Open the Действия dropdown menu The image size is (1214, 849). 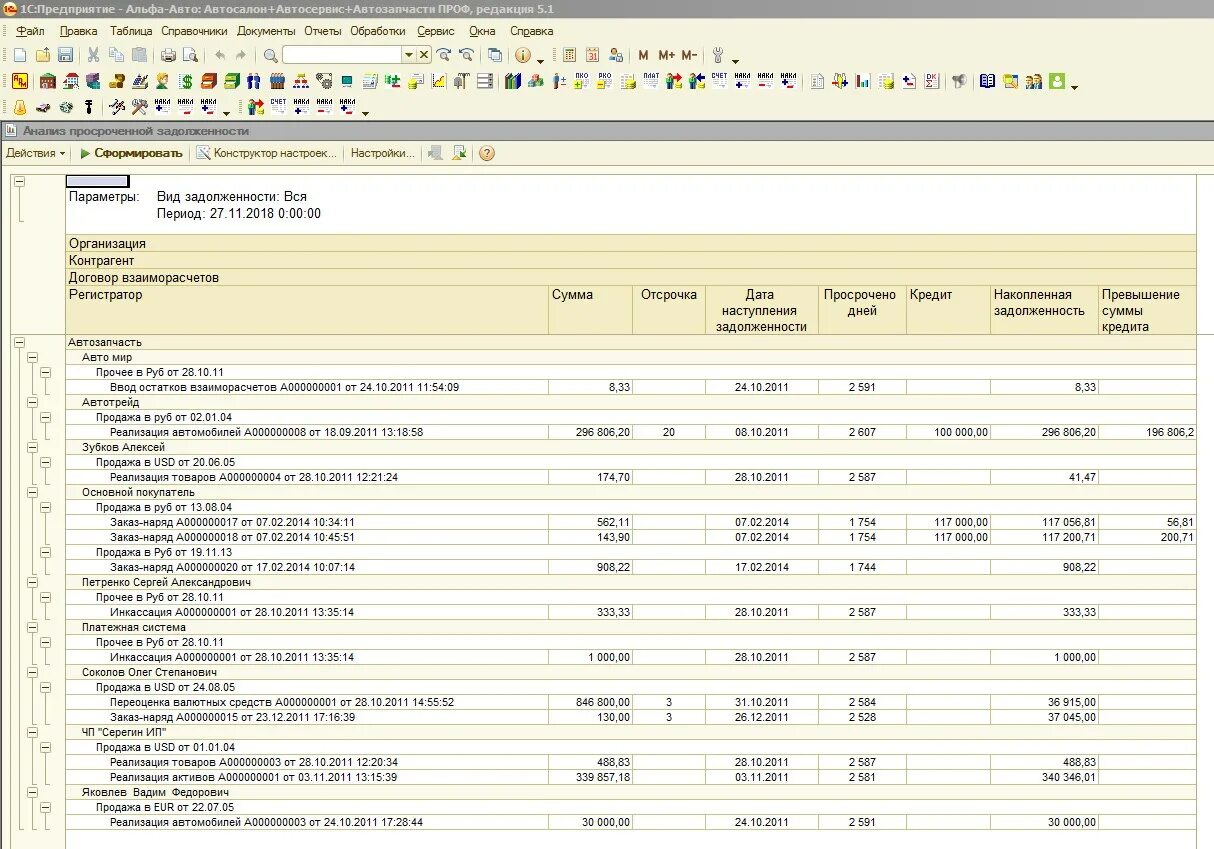[36, 153]
